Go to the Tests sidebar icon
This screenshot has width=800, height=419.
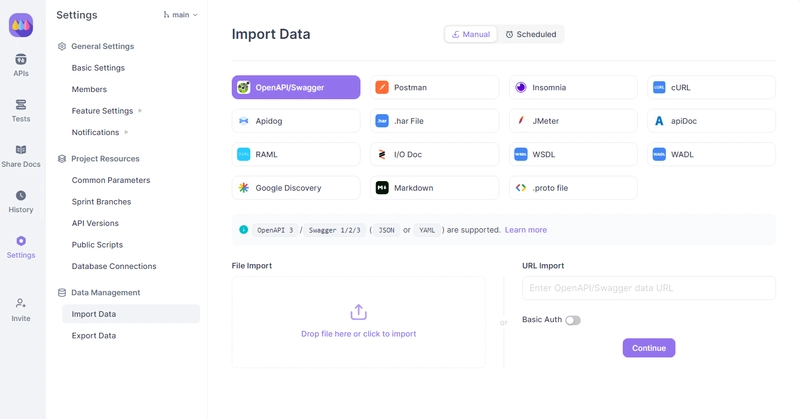coord(21,105)
